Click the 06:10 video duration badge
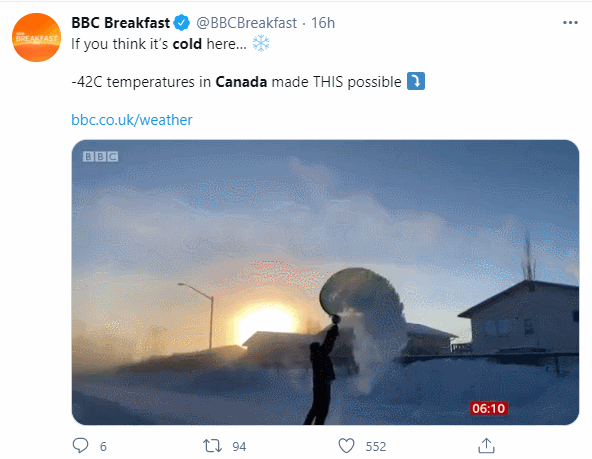This screenshot has height=459, width=592. tap(489, 408)
